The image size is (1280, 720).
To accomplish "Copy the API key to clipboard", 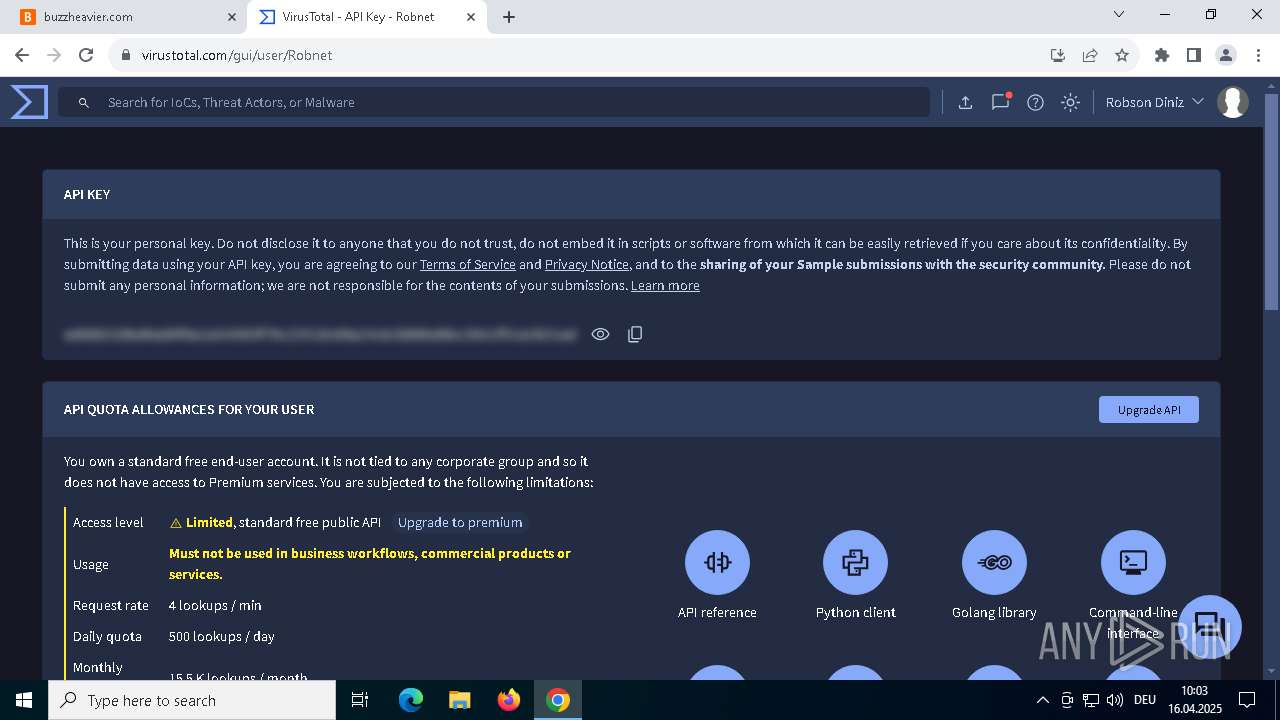I will point(635,334).
